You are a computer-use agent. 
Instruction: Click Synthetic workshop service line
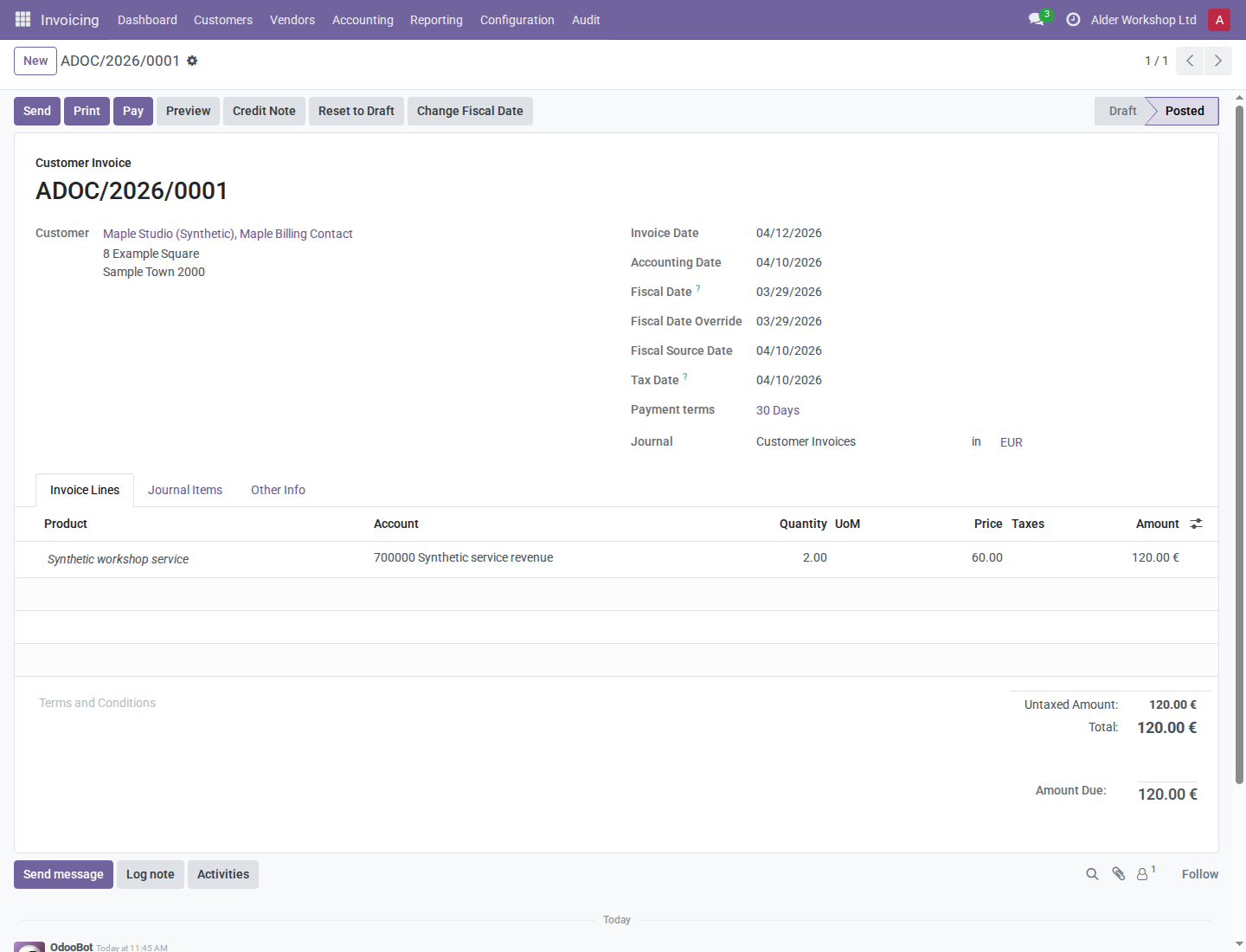(x=118, y=559)
